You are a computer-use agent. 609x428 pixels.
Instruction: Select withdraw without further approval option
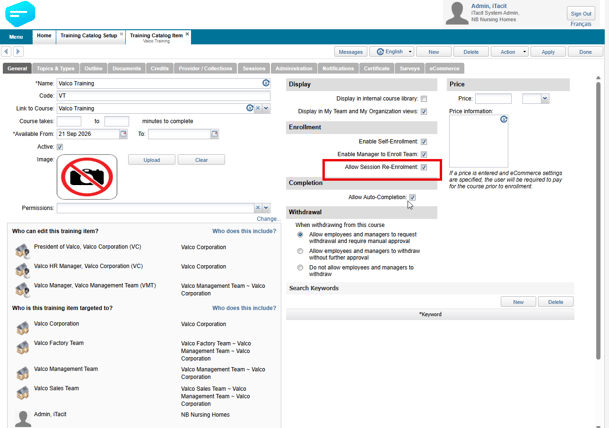tap(300, 251)
